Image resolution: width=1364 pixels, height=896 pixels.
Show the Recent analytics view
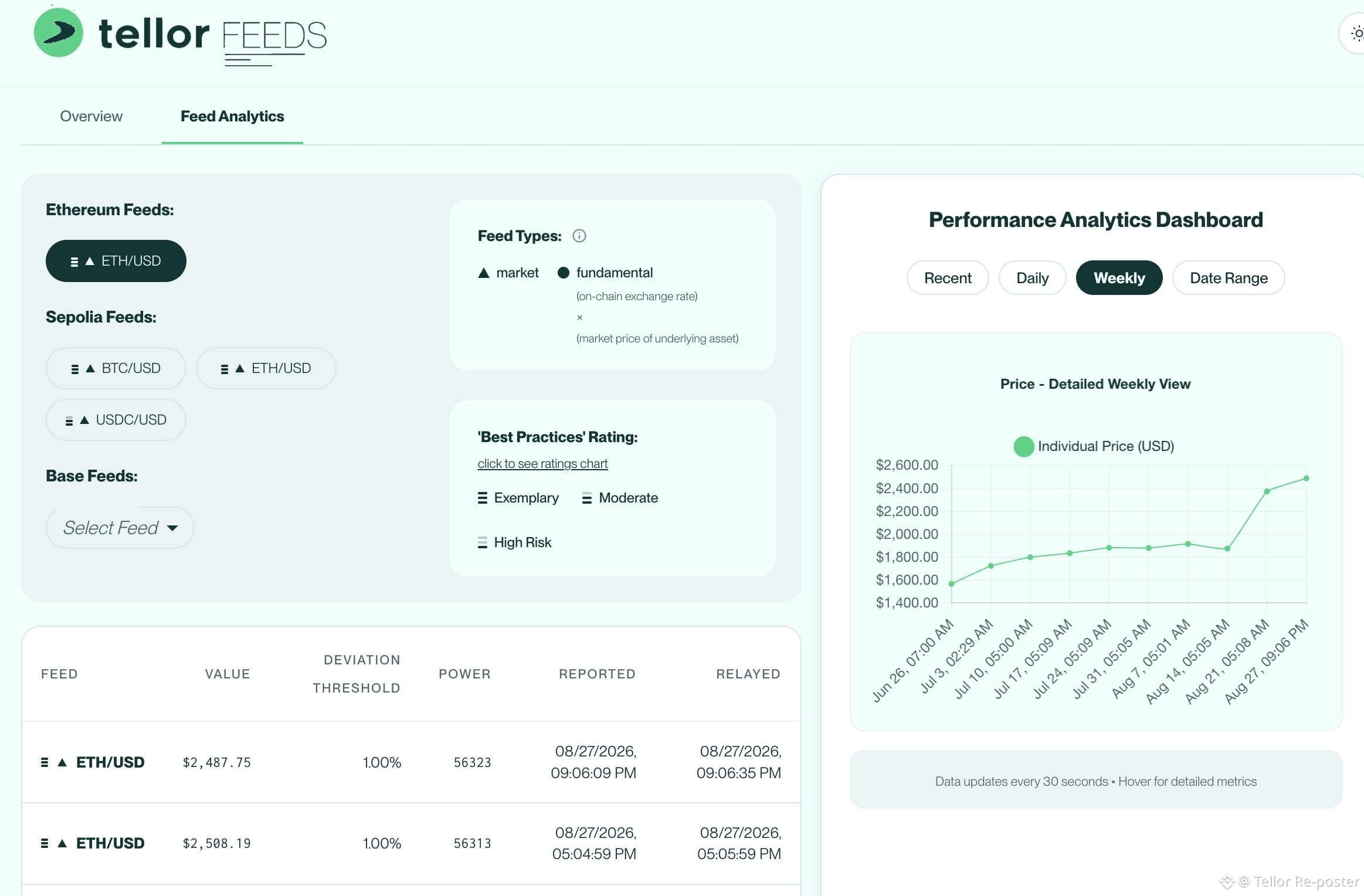click(948, 278)
